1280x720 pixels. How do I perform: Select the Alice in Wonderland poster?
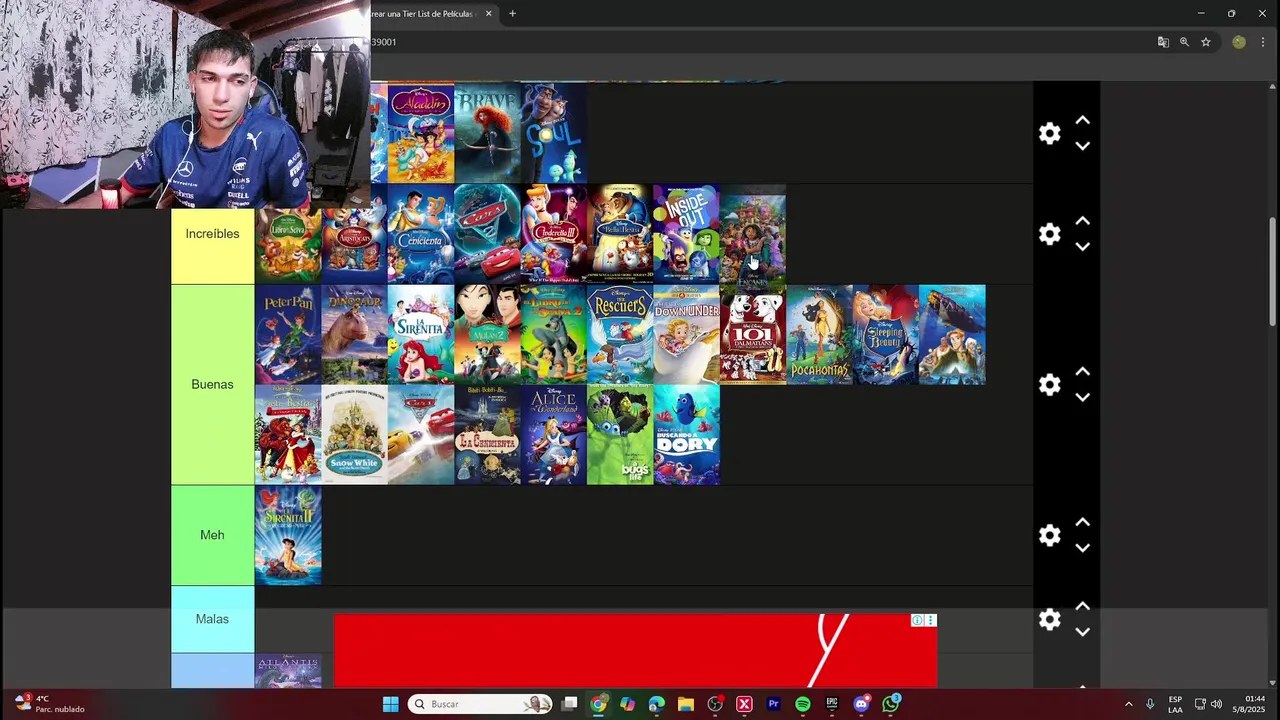click(x=553, y=435)
